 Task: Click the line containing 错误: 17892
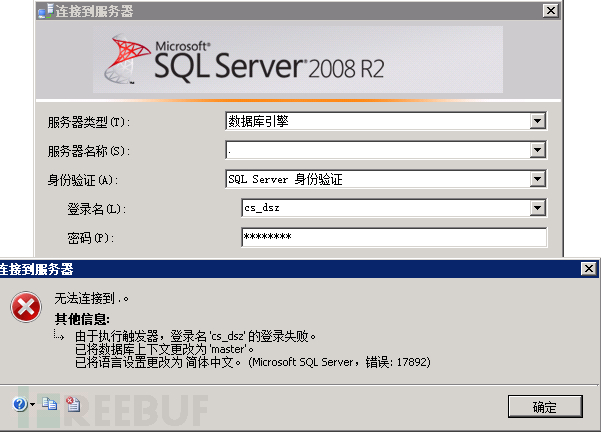(253, 362)
